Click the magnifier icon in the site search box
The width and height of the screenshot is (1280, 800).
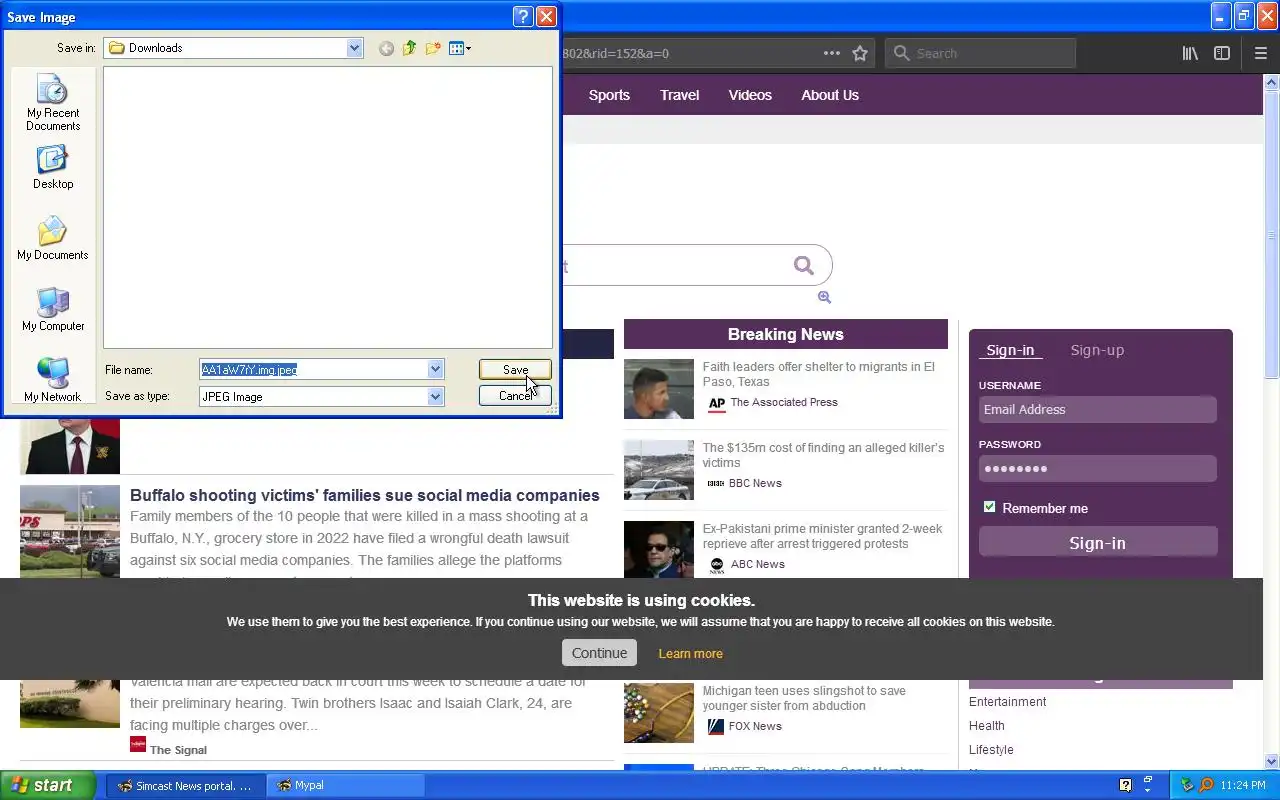(x=804, y=265)
